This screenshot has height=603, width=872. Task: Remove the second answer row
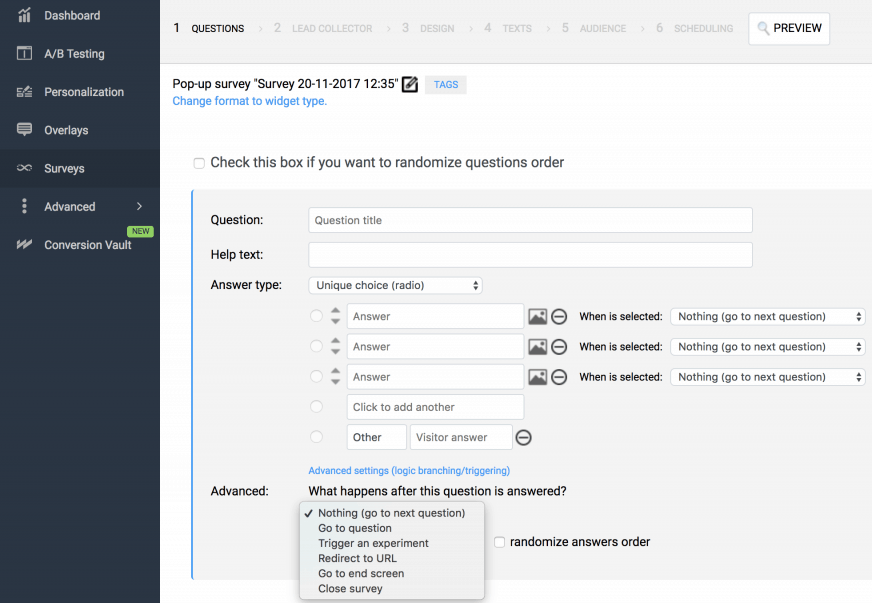click(x=559, y=347)
